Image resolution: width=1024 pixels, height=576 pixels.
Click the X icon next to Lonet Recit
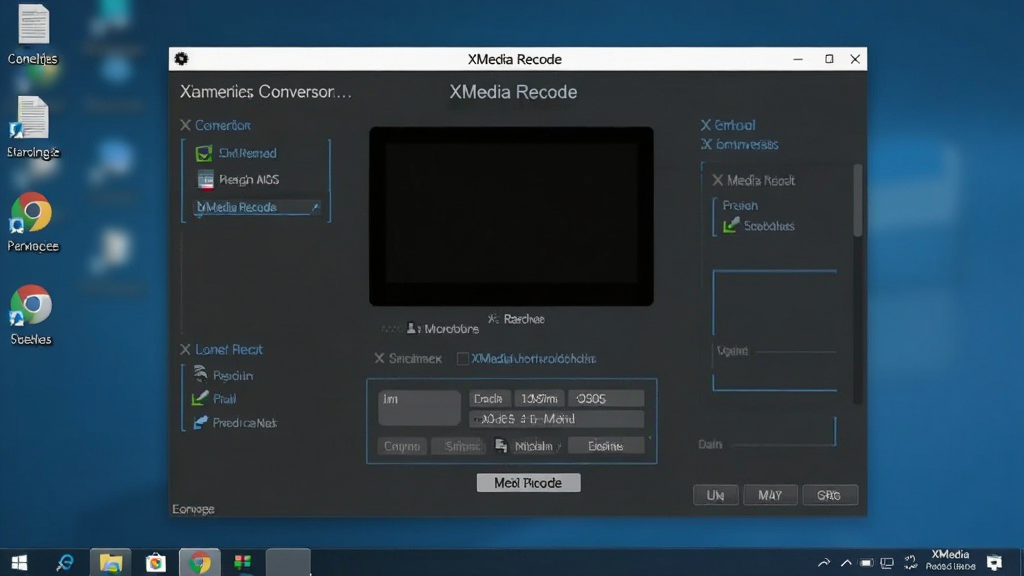click(x=185, y=349)
